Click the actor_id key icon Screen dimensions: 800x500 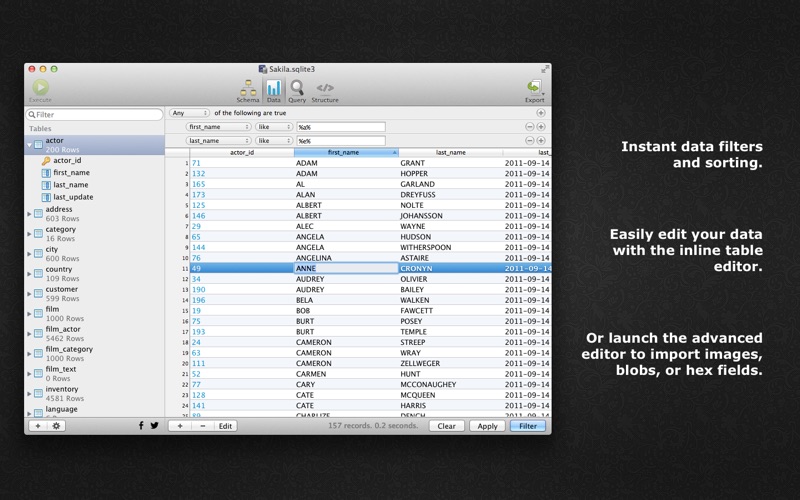click(46, 161)
